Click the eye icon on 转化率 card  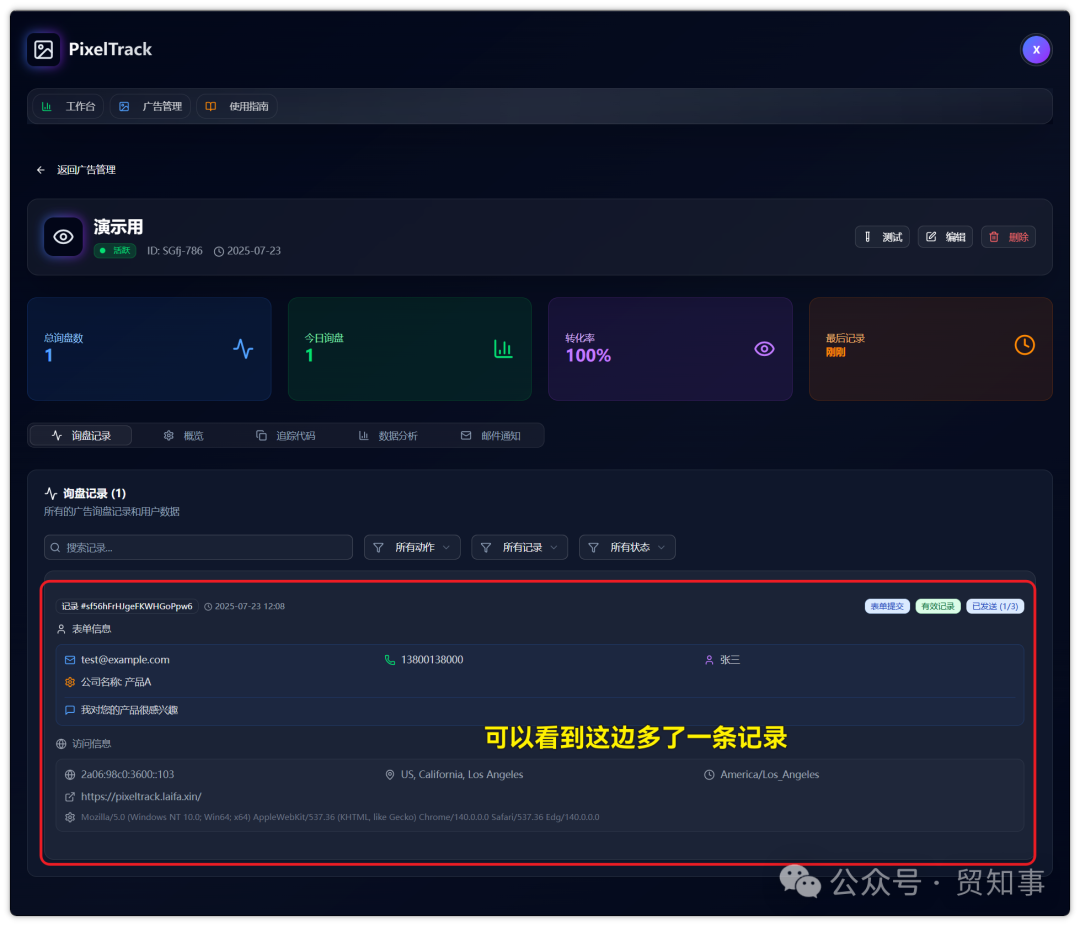(x=764, y=347)
